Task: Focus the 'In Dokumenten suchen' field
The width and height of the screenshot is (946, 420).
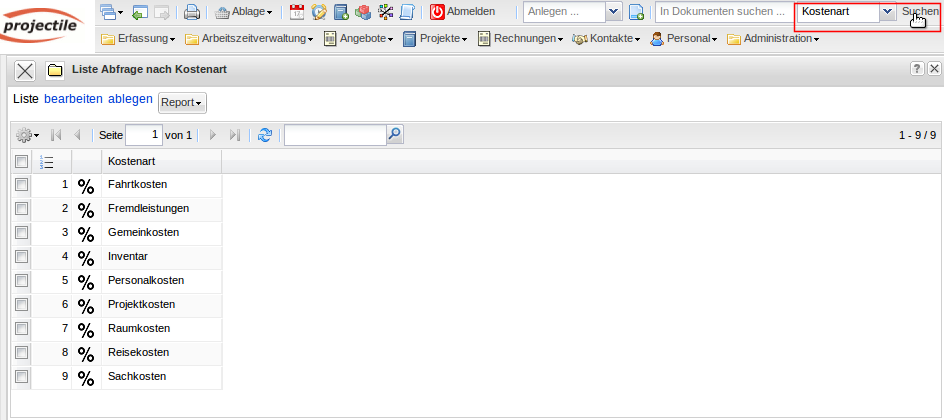Action: click(x=725, y=11)
